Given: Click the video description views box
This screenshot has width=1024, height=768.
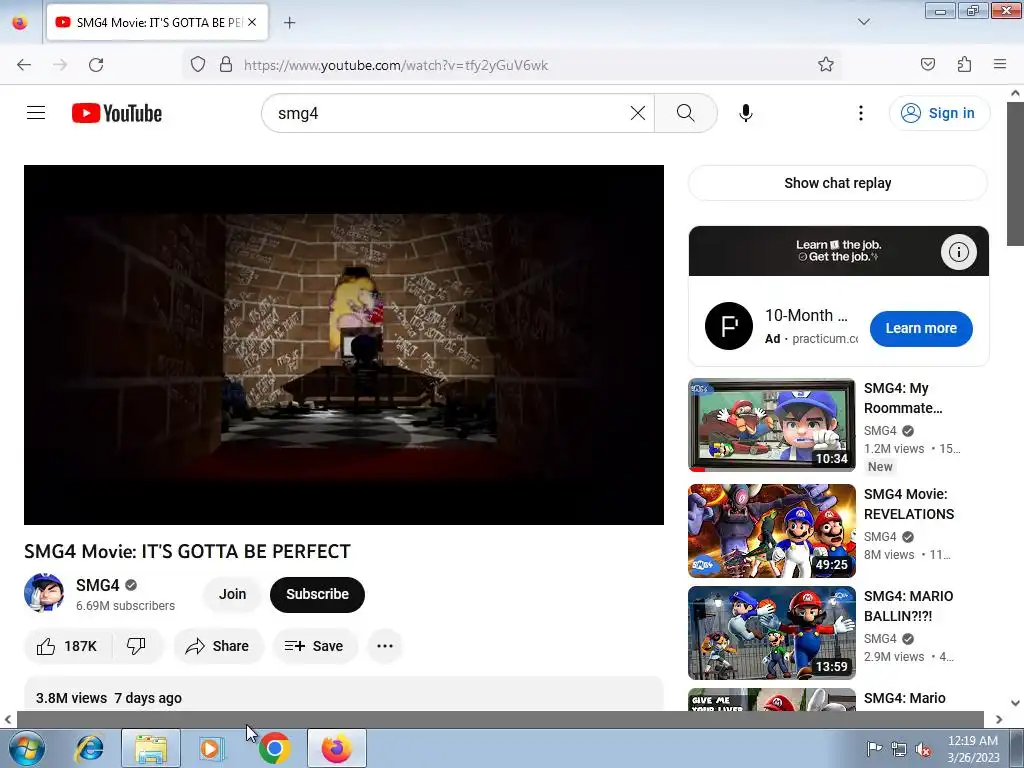Looking at the screenshot, I should point(344,694).
